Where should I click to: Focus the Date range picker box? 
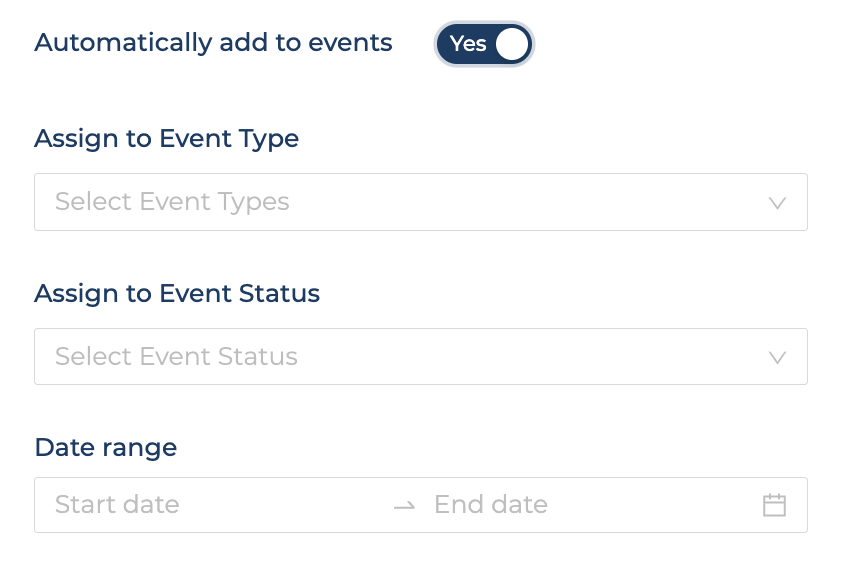[x=421, y=505]
